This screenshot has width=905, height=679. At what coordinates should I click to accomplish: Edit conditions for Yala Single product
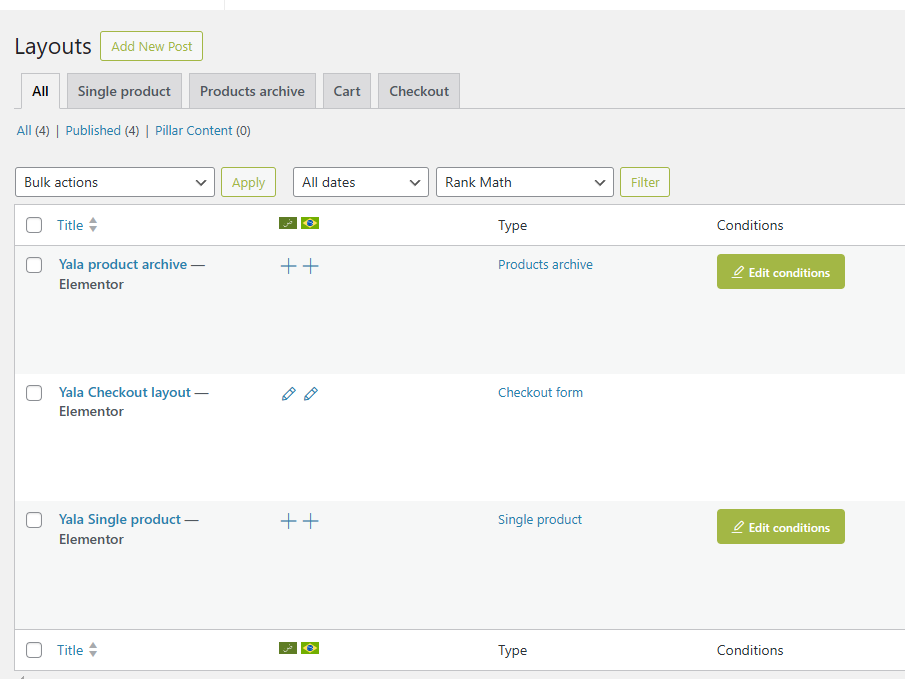coord(780,527)
